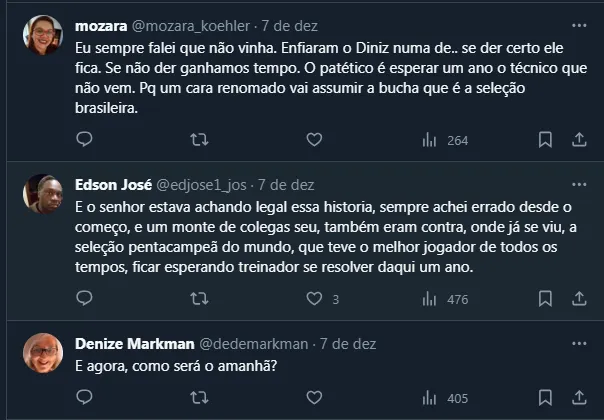The width and height of the screenshot is (604, 420).
Task: Like mozara's tweet
Action: point(314,140)
